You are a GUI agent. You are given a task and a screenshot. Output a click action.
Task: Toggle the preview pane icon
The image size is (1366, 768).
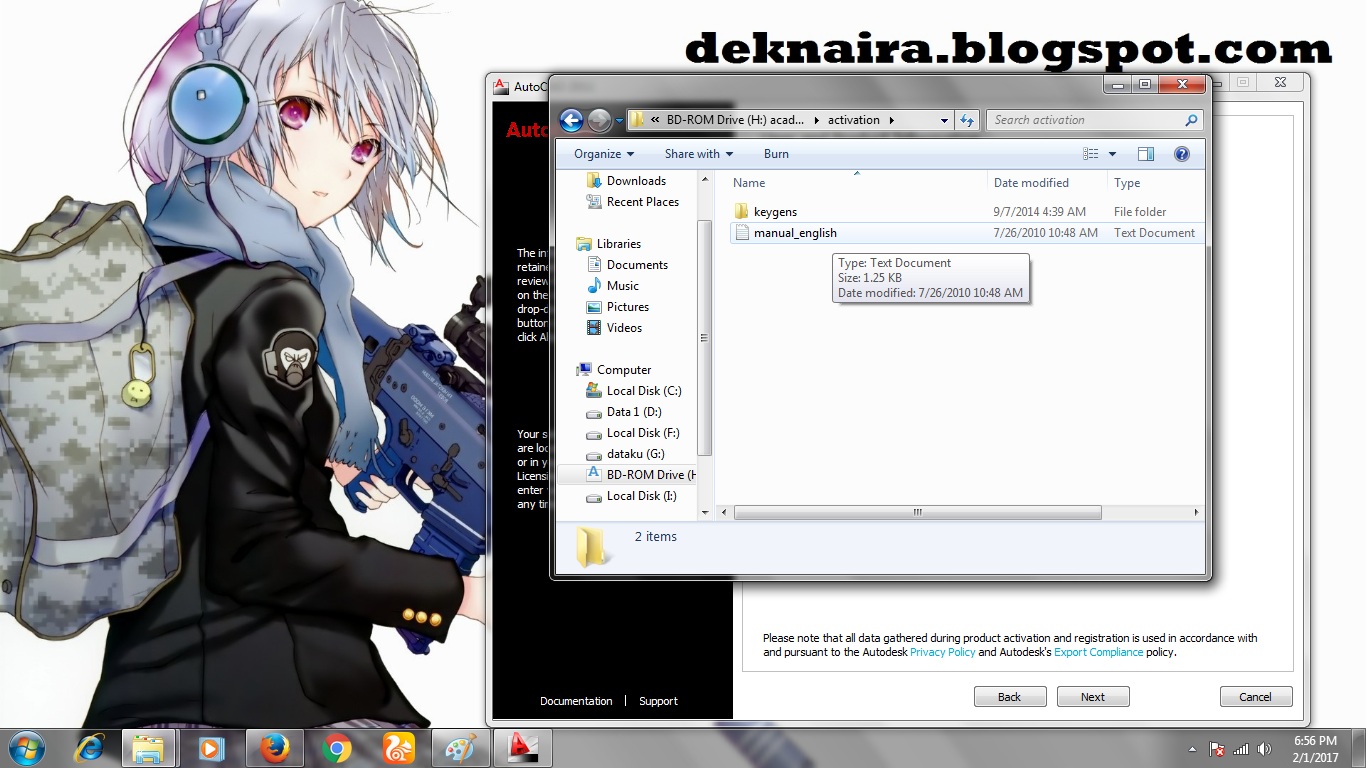pyautogui.click(x=1146, y=154)
